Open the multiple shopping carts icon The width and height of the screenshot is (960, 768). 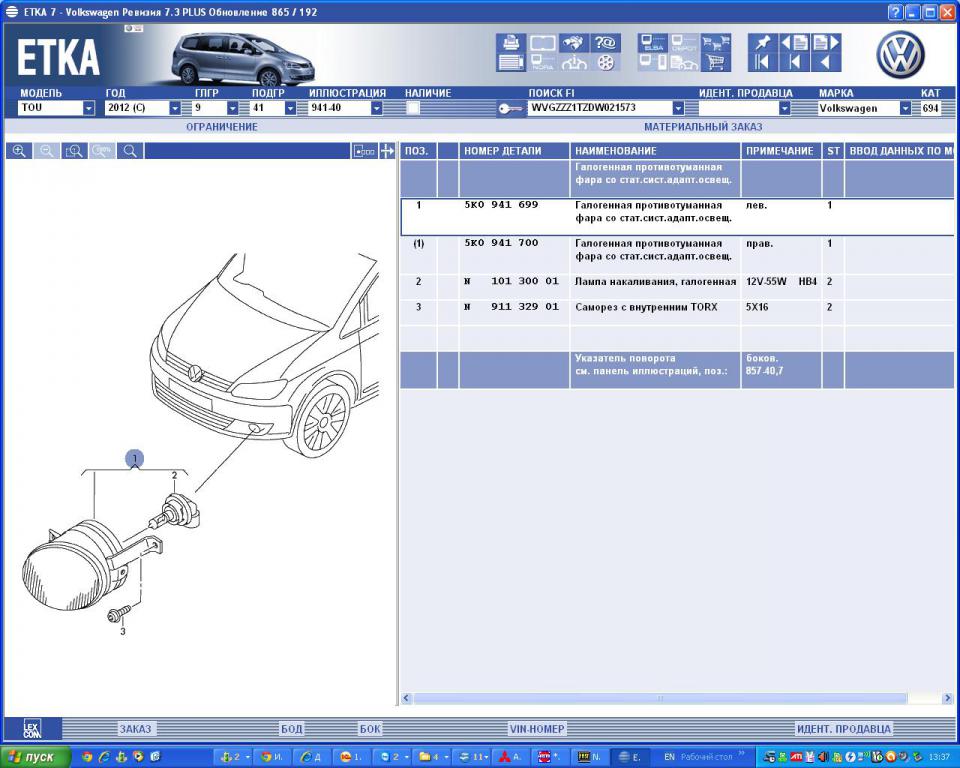pos(715,43)
